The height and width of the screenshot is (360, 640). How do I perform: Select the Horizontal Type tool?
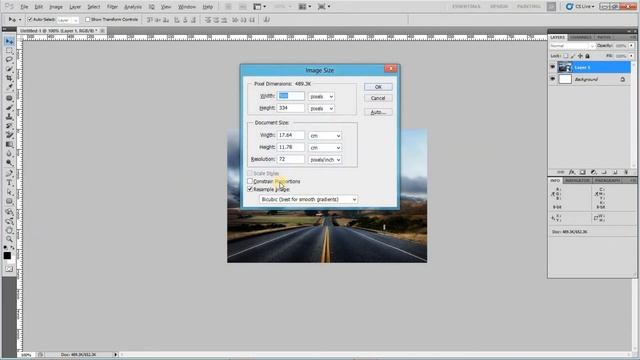(9, 183)
